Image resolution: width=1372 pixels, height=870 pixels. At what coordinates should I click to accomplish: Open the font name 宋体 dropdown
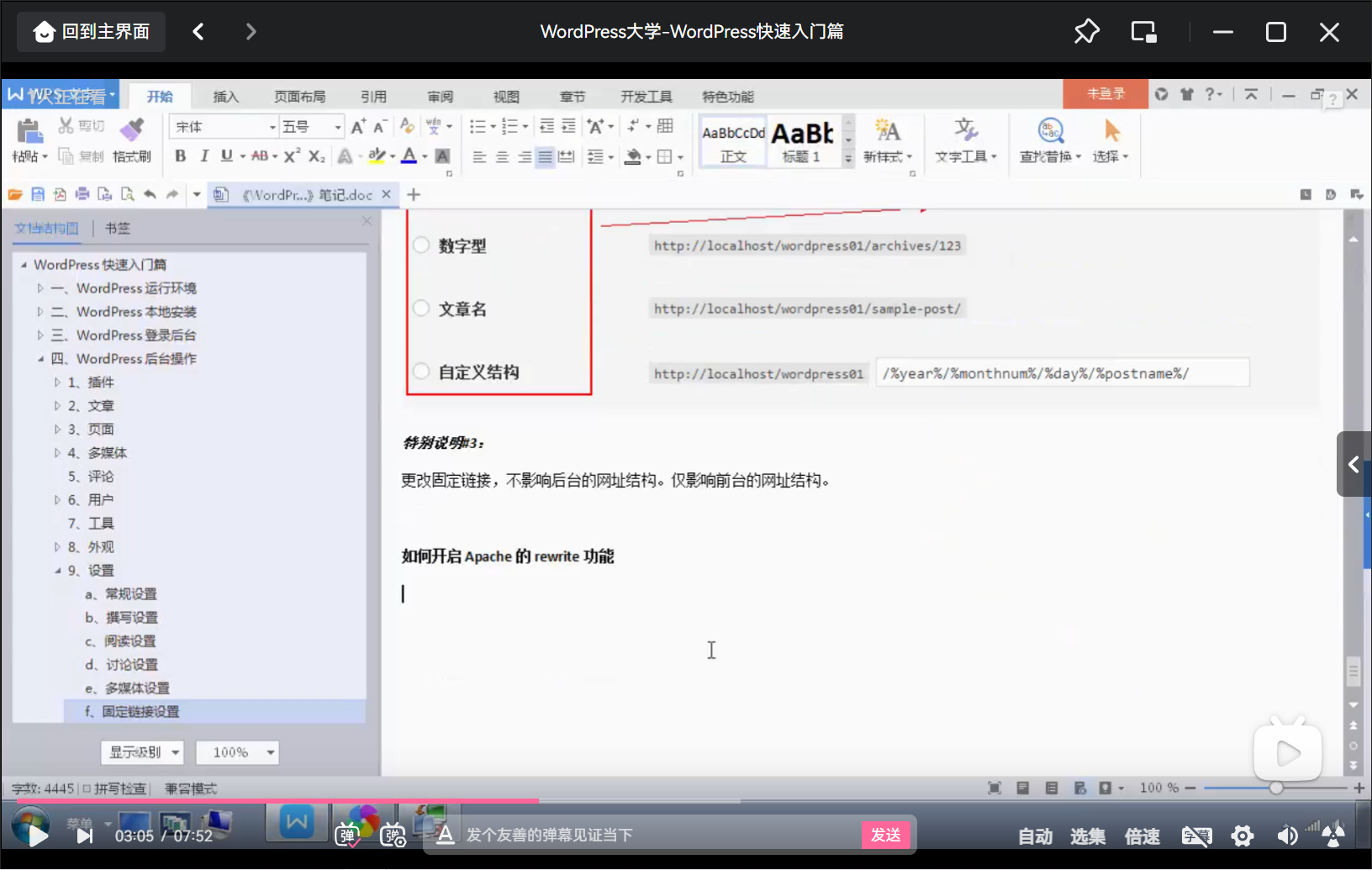click(x=272, y=127)
